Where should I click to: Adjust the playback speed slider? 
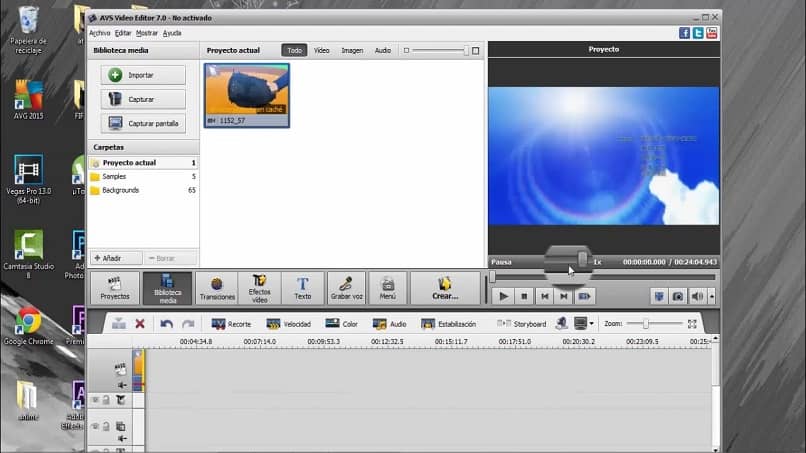pyautogui.click(x=582, y=259)
